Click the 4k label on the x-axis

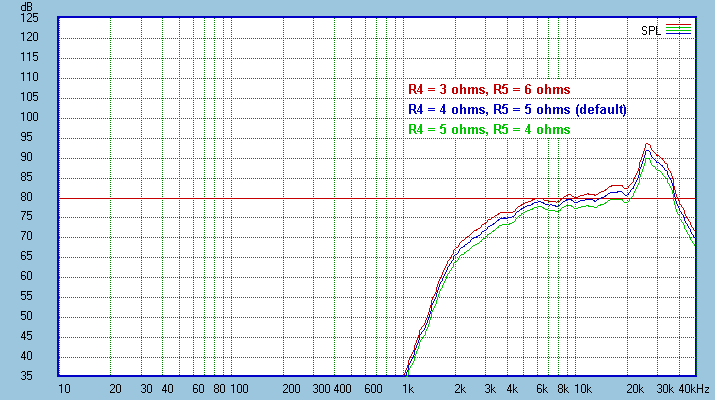512,389
